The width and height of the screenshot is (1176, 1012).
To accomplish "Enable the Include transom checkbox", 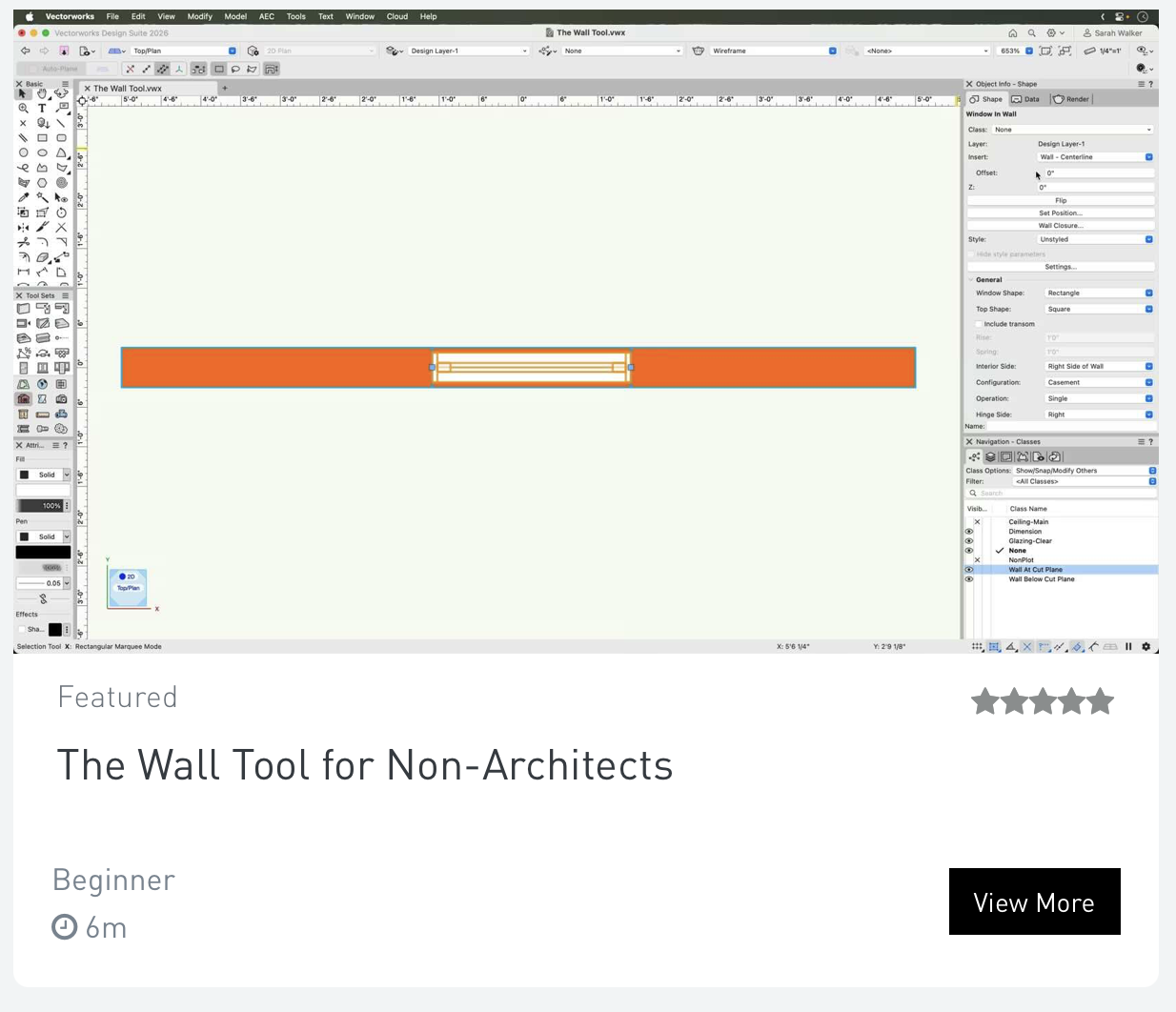I will click(979, 323).
